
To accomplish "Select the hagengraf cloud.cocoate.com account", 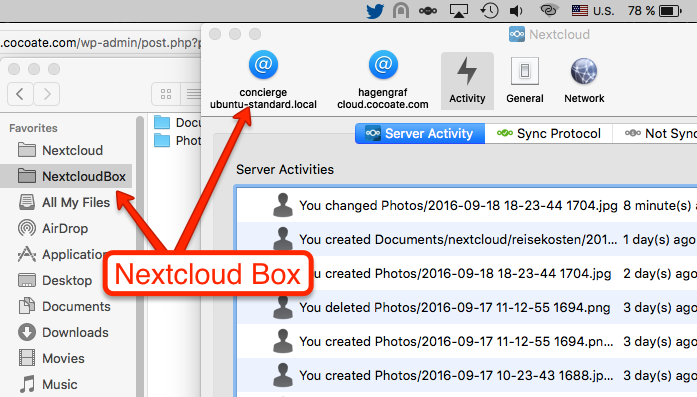I will pos(383,80).
